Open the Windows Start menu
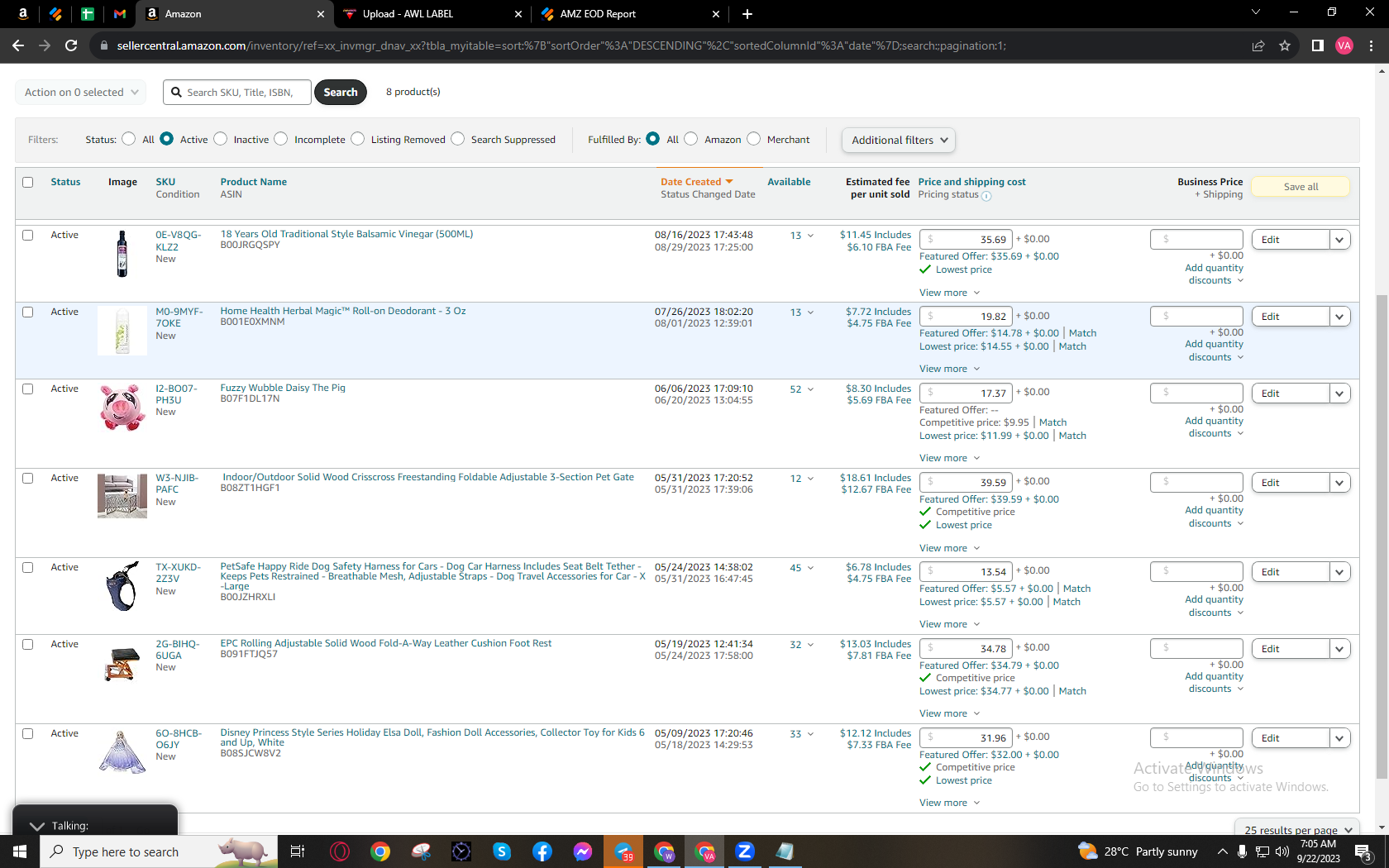This screenshot has width=1389, height=868. tap(20, 851)
